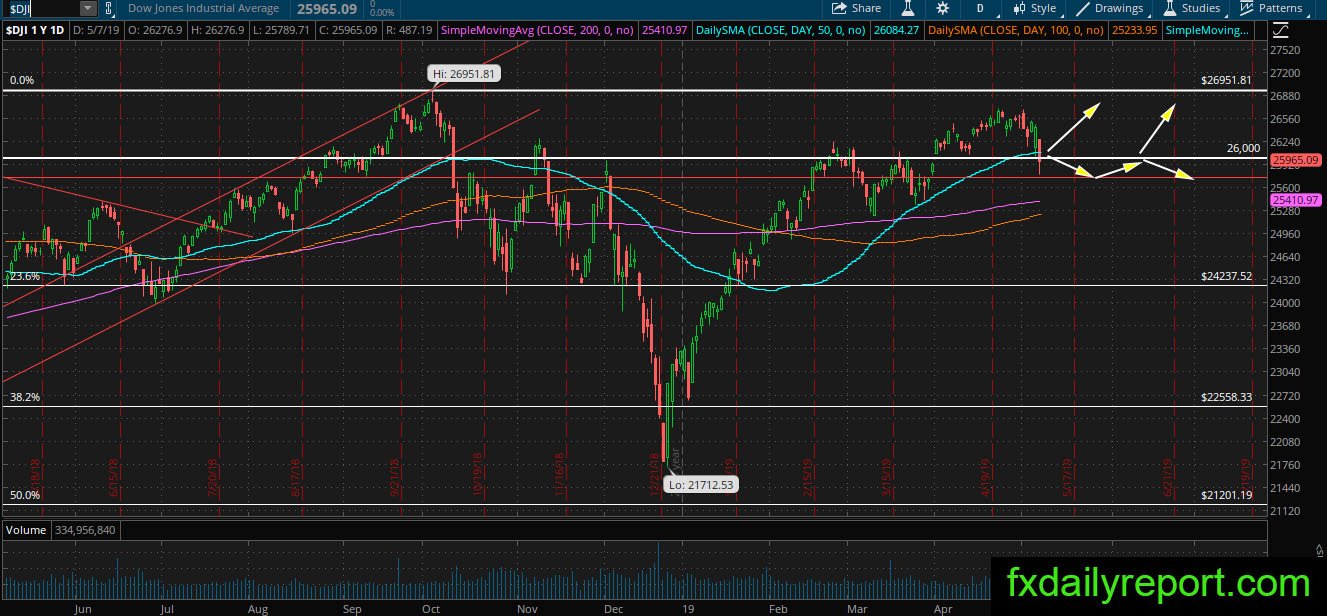Click the 25965.09 last price axis tag
The height and width of the screenshot is (616, 1327).
click(x=1295, y=159)
